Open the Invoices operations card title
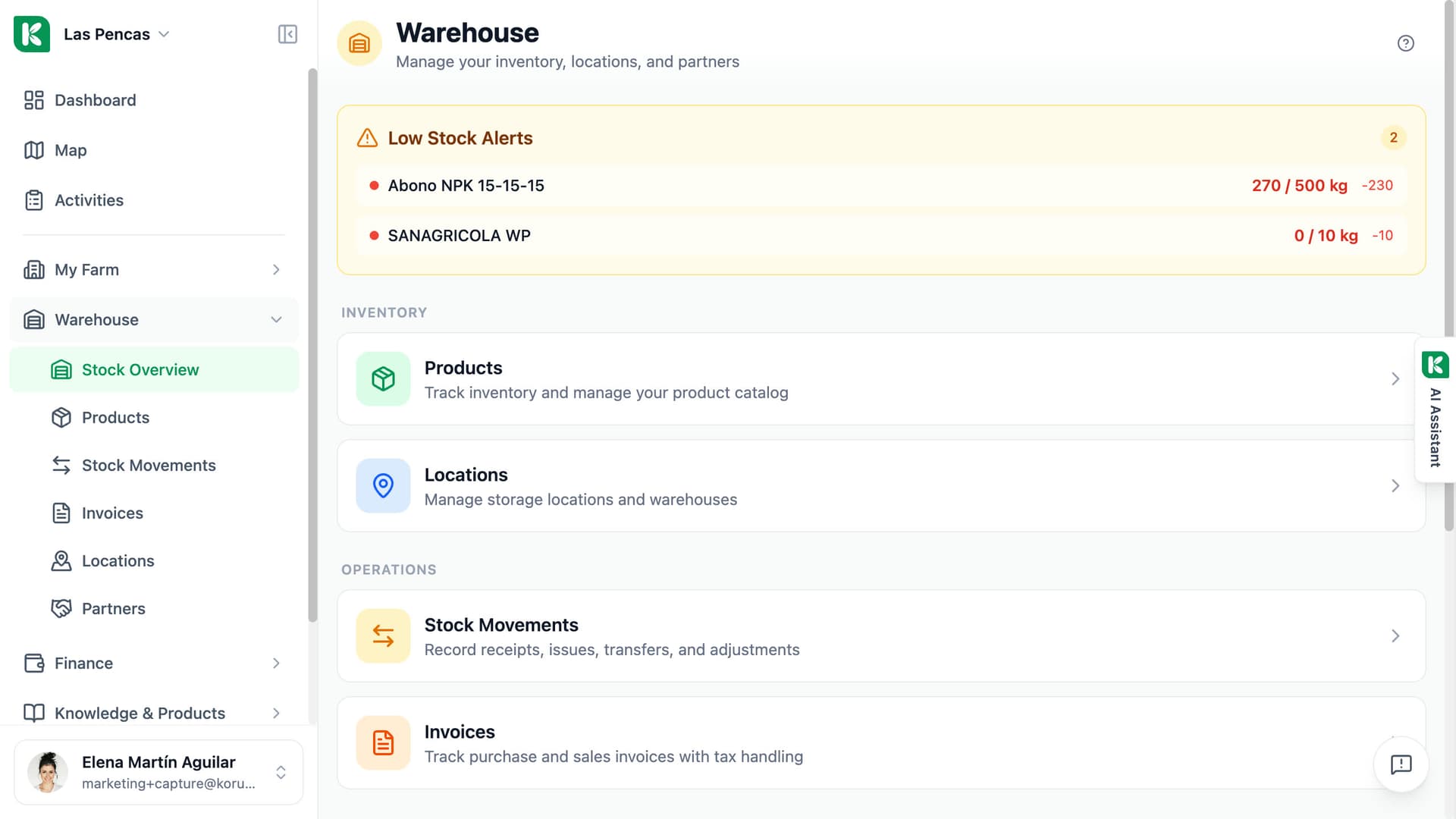Image resolution: width=1456 pixels, height=819 pixels. (460, 732)
